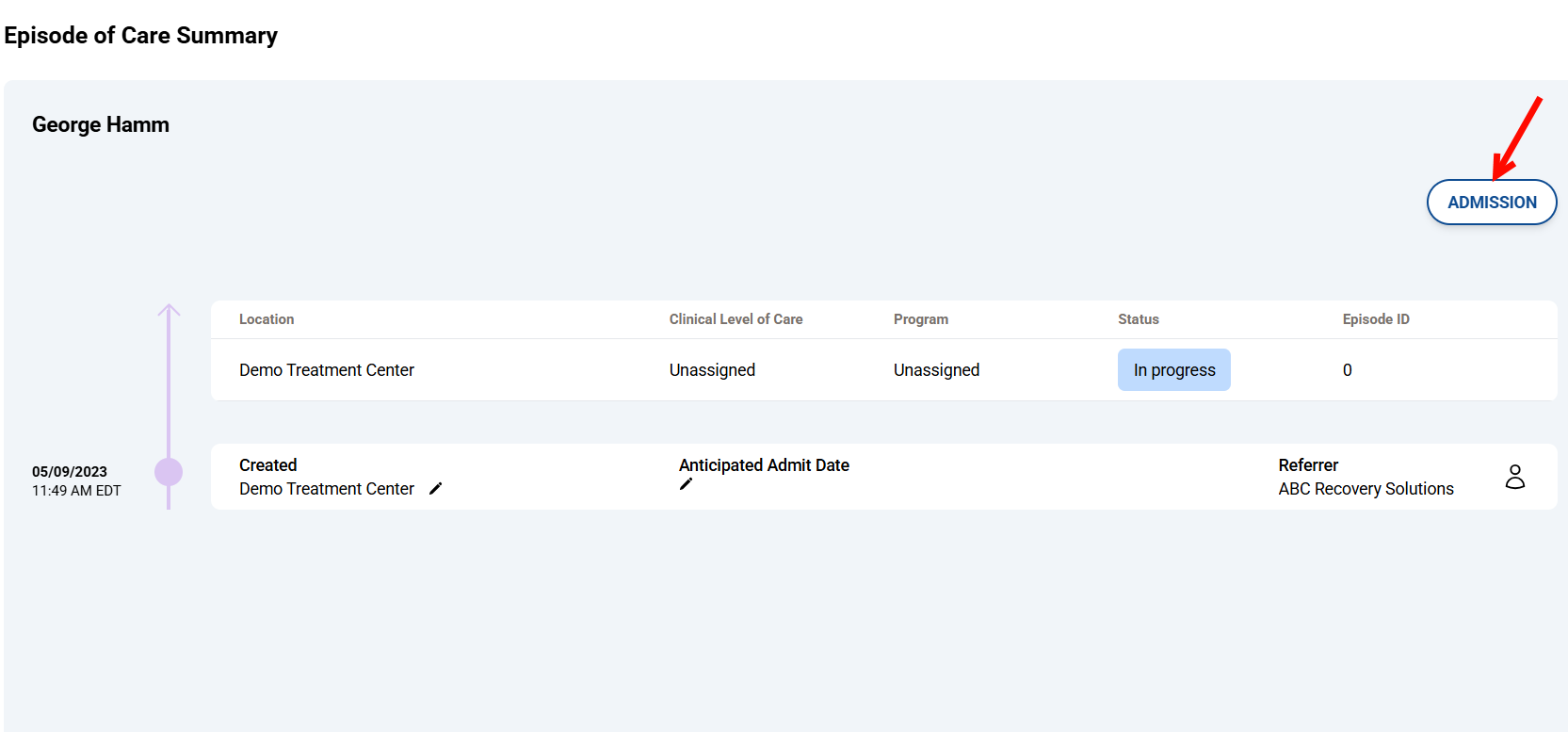Screen dimensions: 1568x732
Task: Click the In progress status badge
Action: point(1173,370)
